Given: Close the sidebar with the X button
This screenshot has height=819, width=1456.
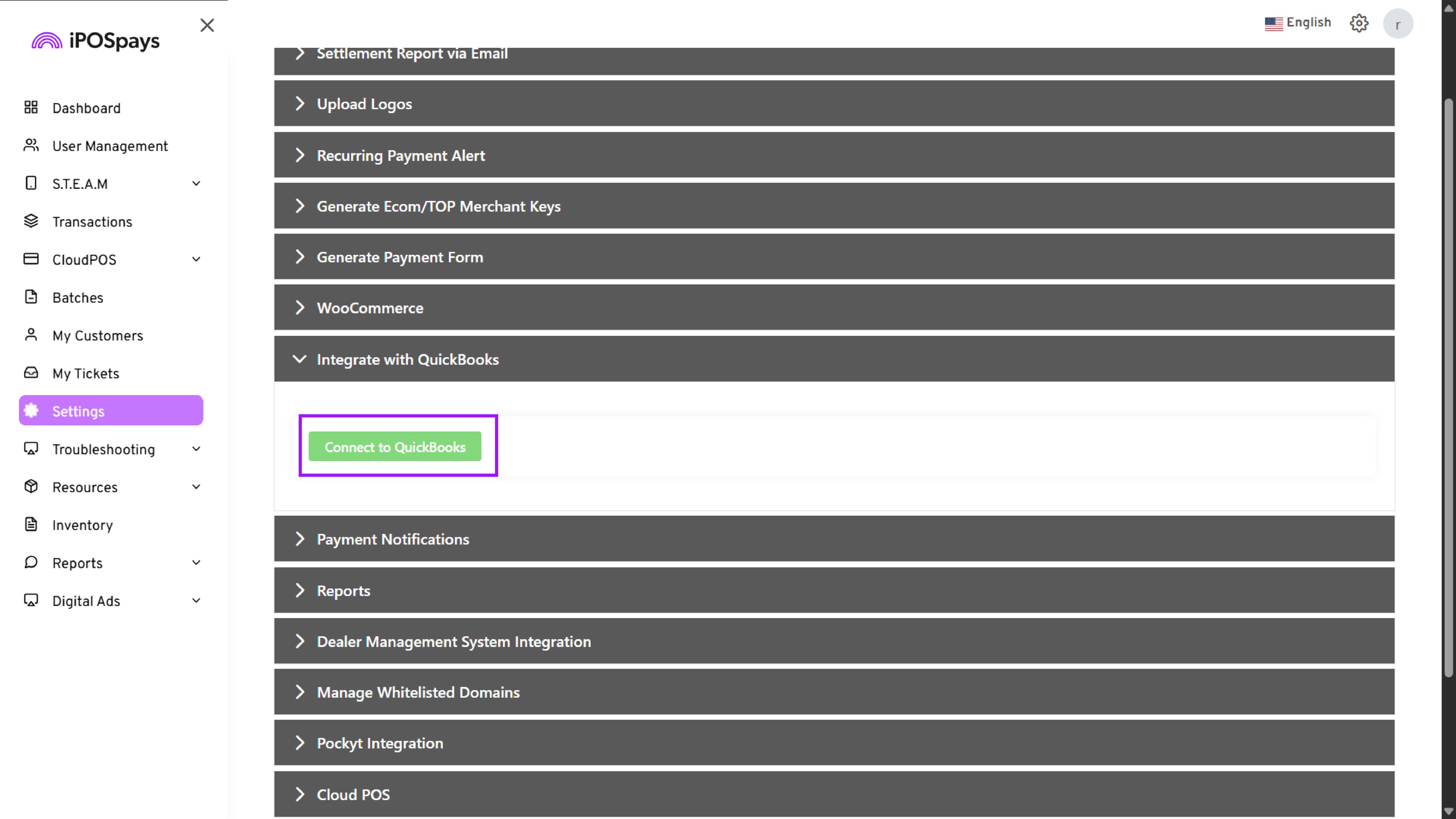Looking at the screenshot, I should click(x=207, y=25).
